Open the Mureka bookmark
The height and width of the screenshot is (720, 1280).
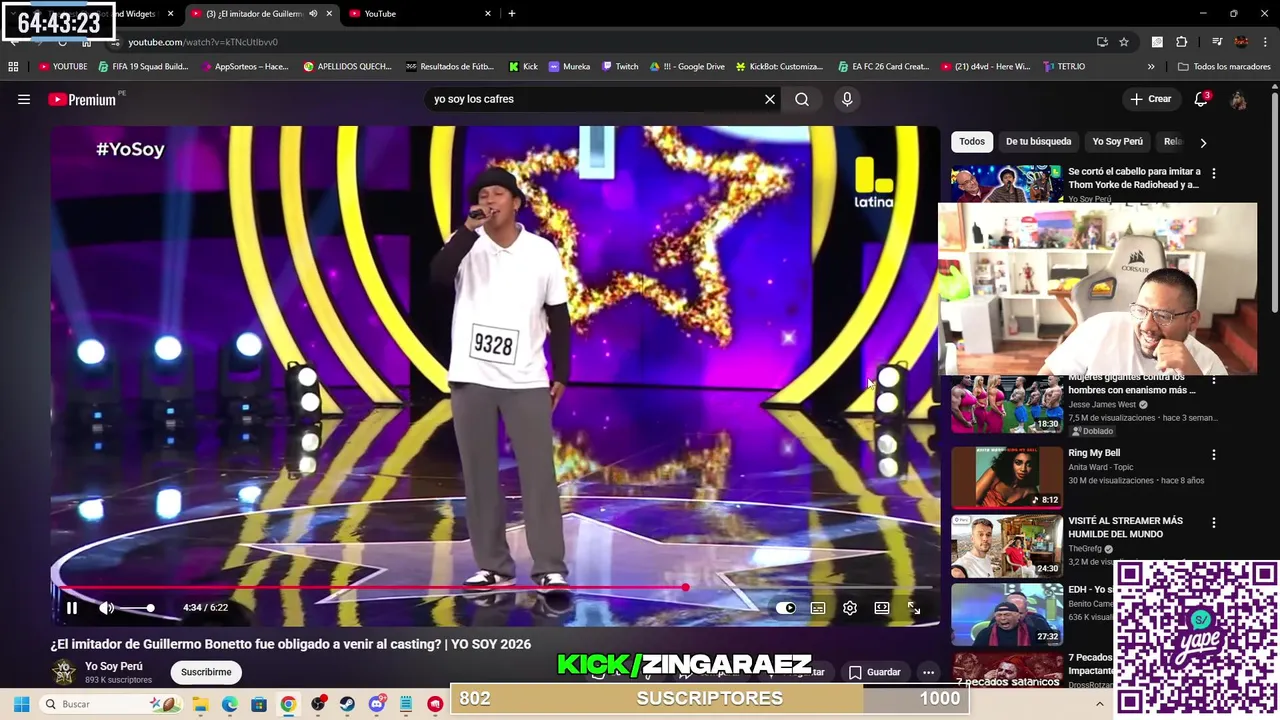pyautogui.click(x=570, y=67)
